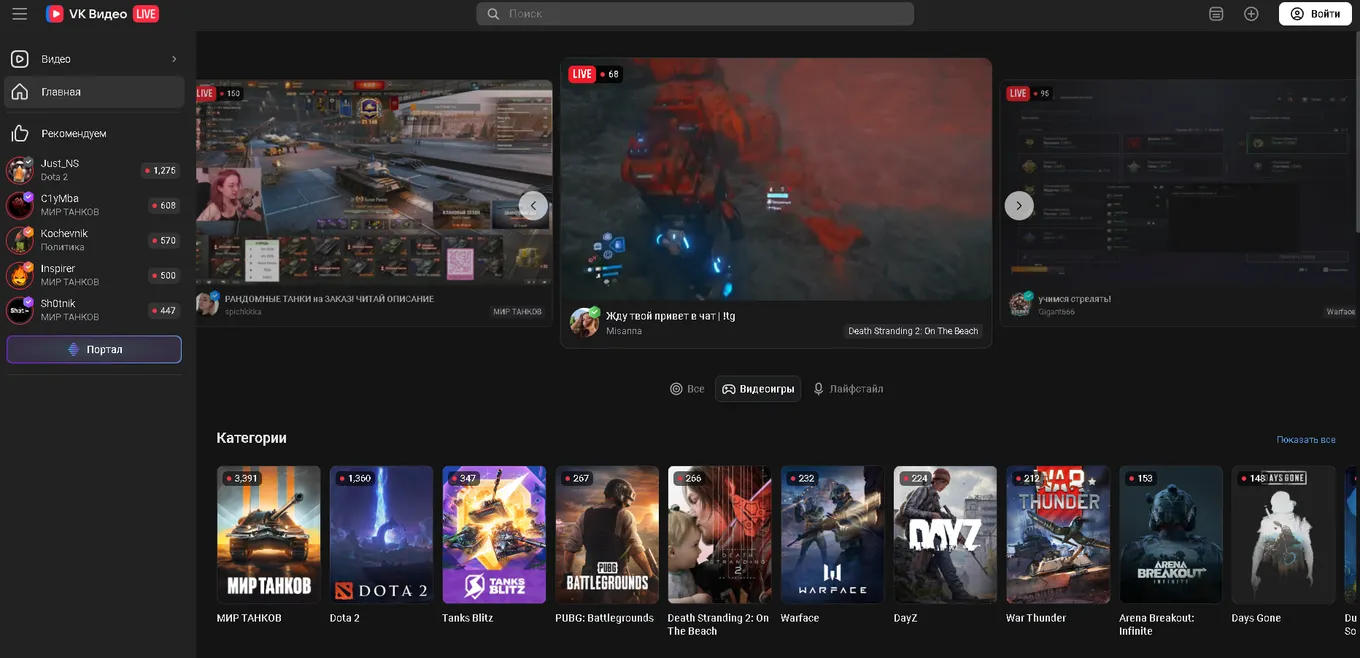Open Death Stranding 2 category cover
Image resolution: width=1360 pixels, height=658 pixels.
pyautogui.click(x=720, y=535)
